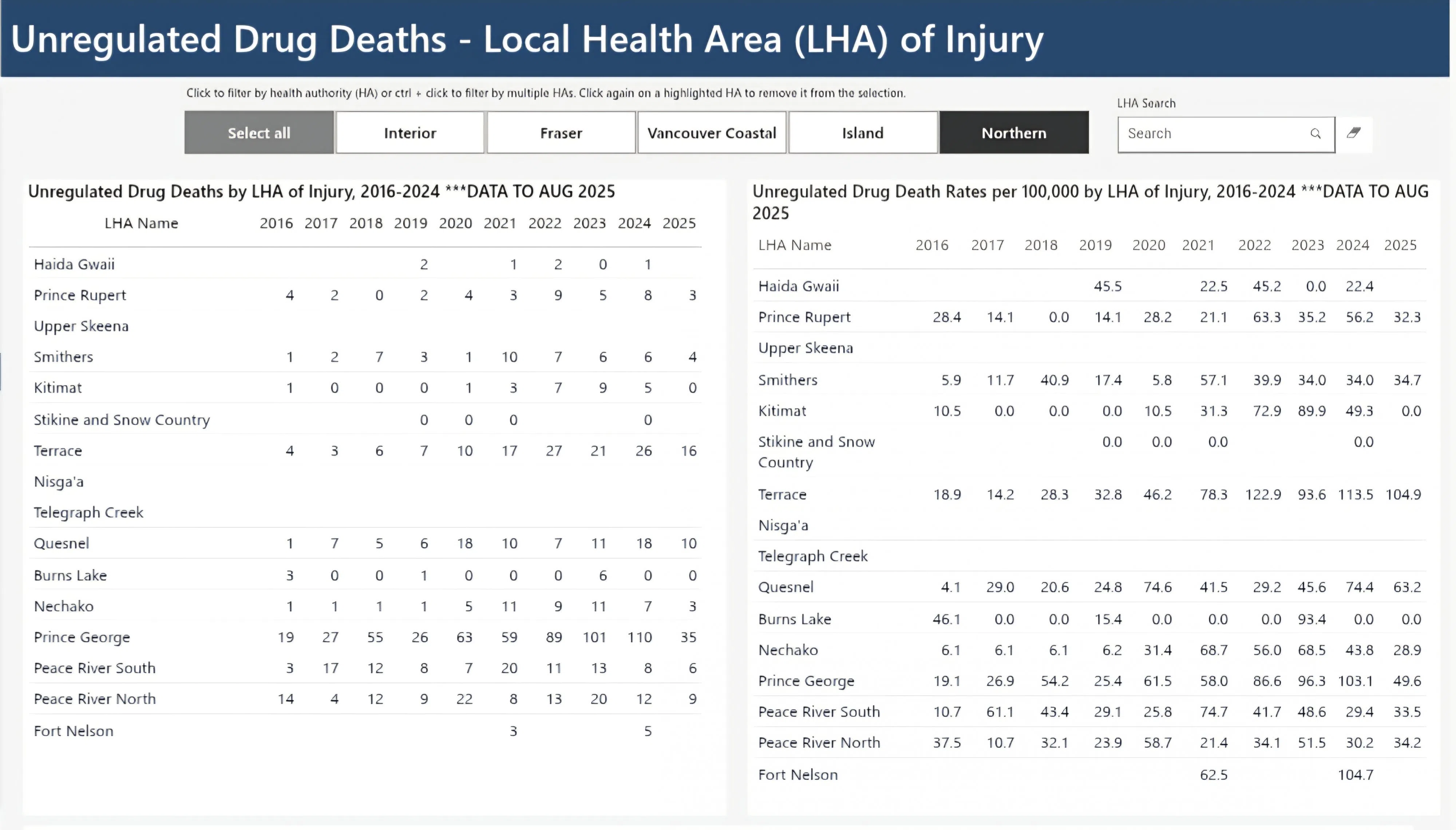Select Prince George row in deaths table
Image resolution: width=1456 pixels, height=830 pixels.
[82, 637]
